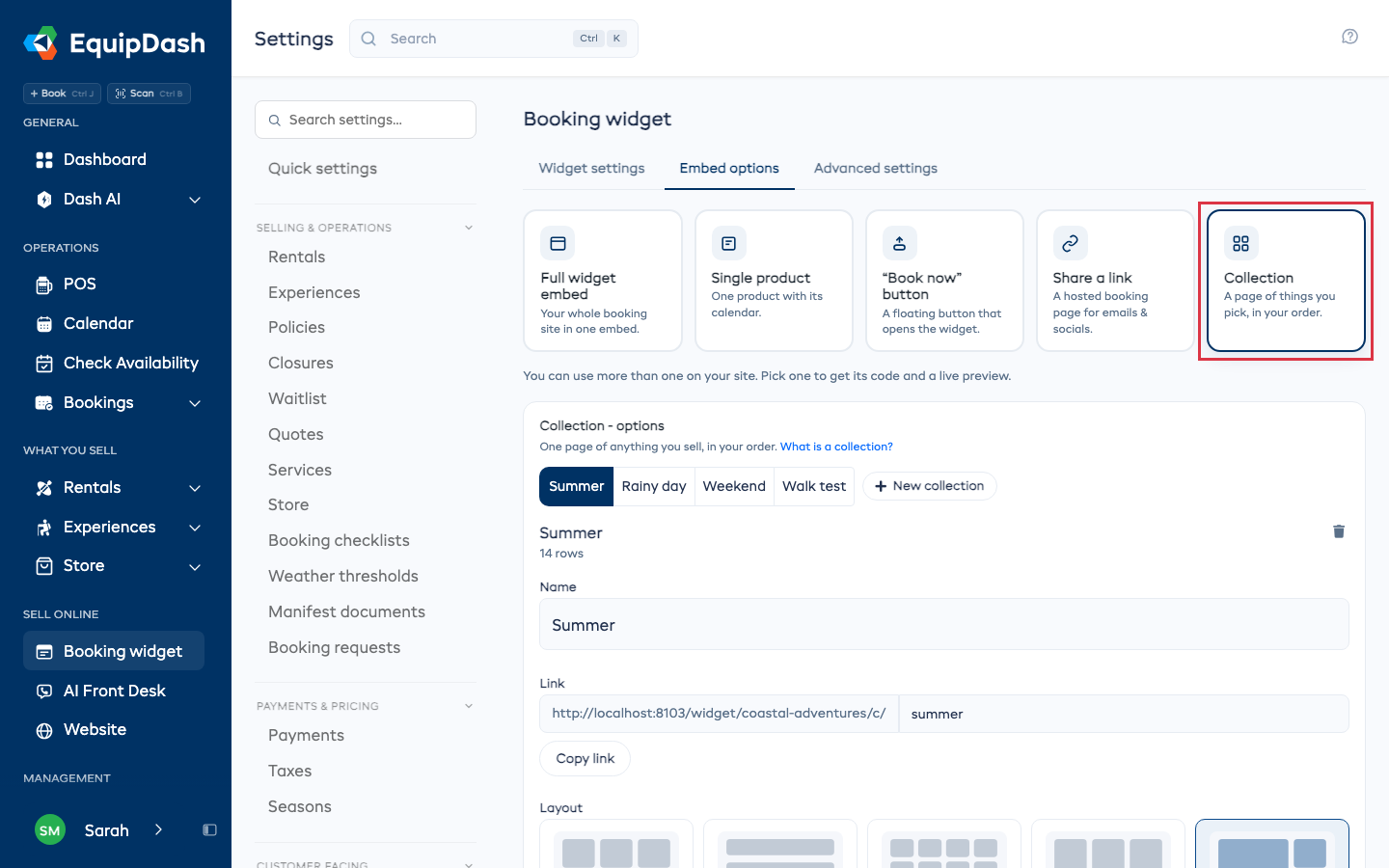Click the Booking widget sidebar item
The image size is (1389, 868).
coord(114,651)
